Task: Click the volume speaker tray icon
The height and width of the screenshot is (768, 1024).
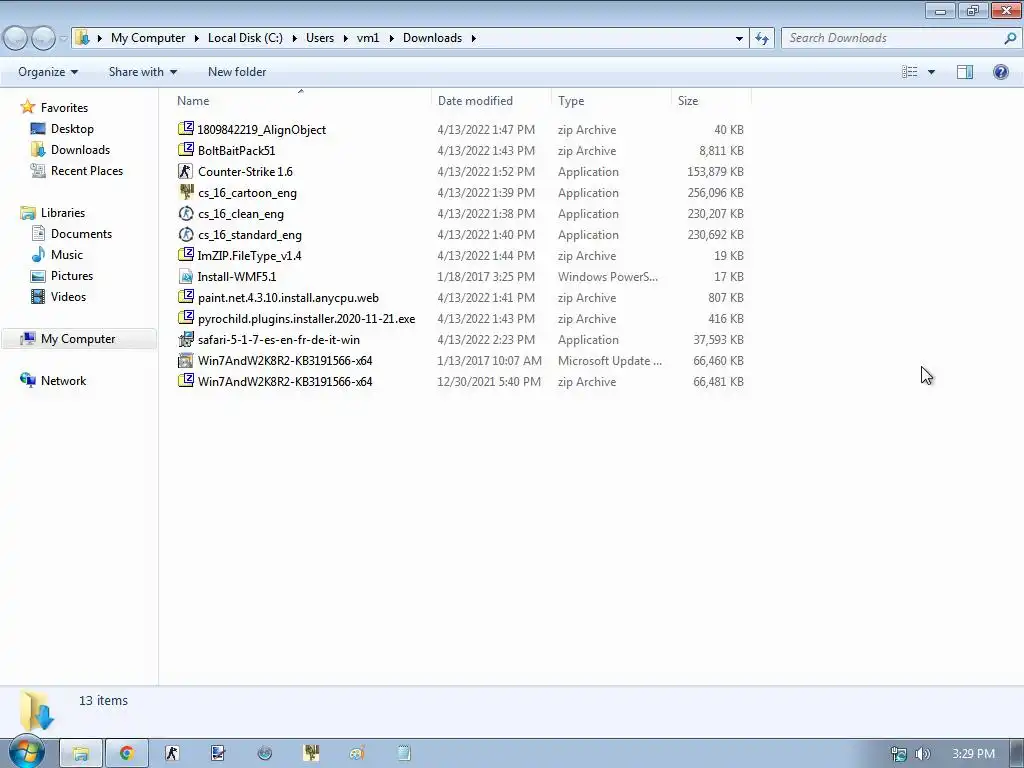Action: tap(922, 754)
